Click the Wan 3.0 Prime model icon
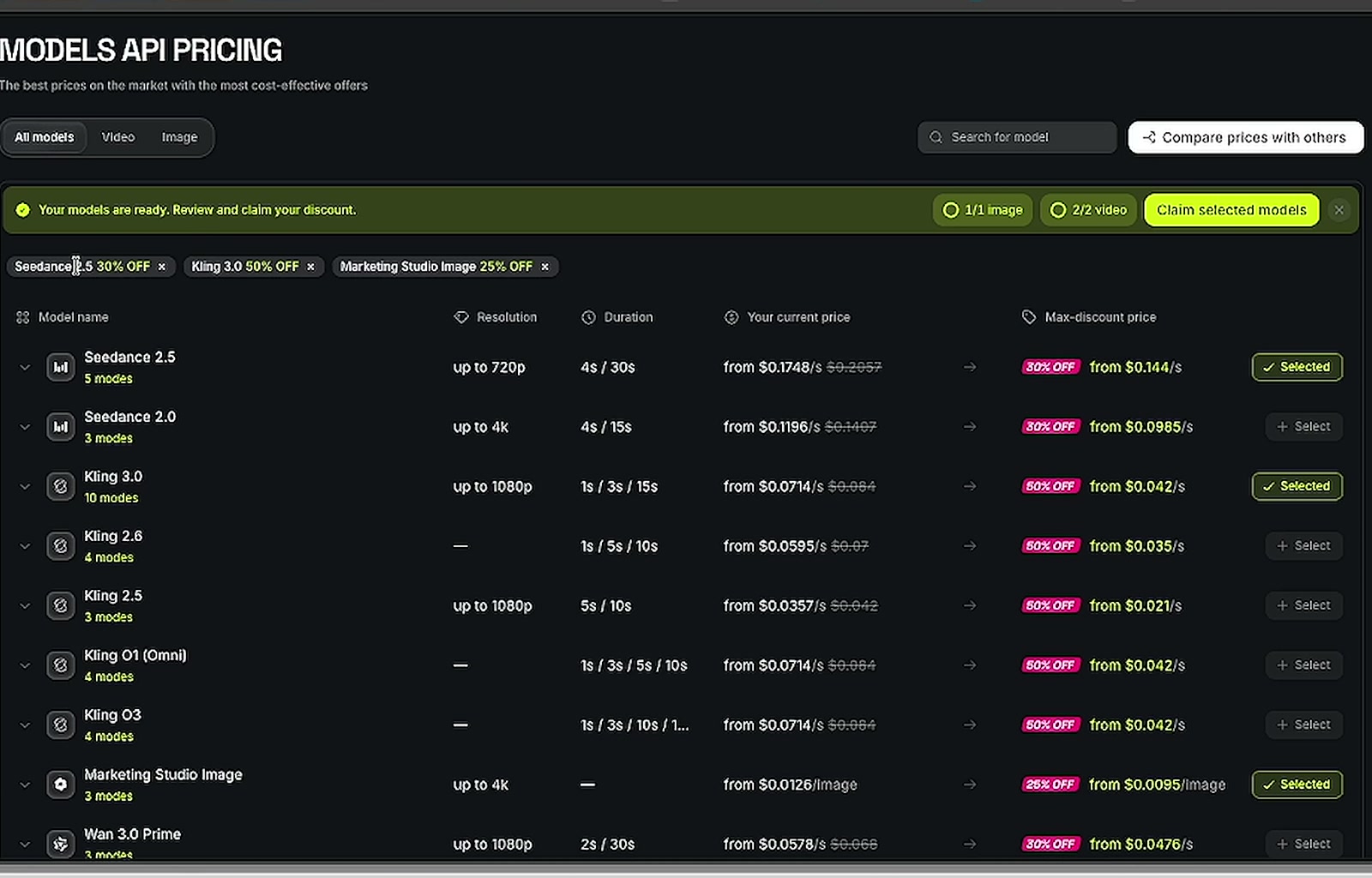 click(x=61, y=845)
